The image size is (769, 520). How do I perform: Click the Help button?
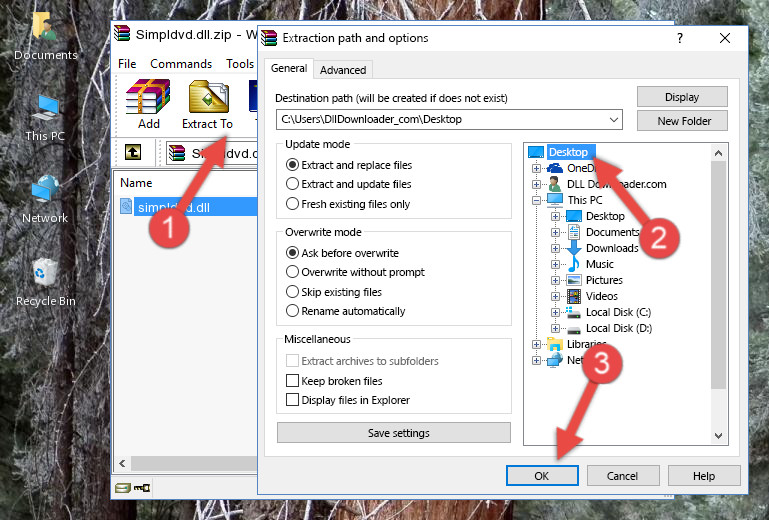[704, 476]
